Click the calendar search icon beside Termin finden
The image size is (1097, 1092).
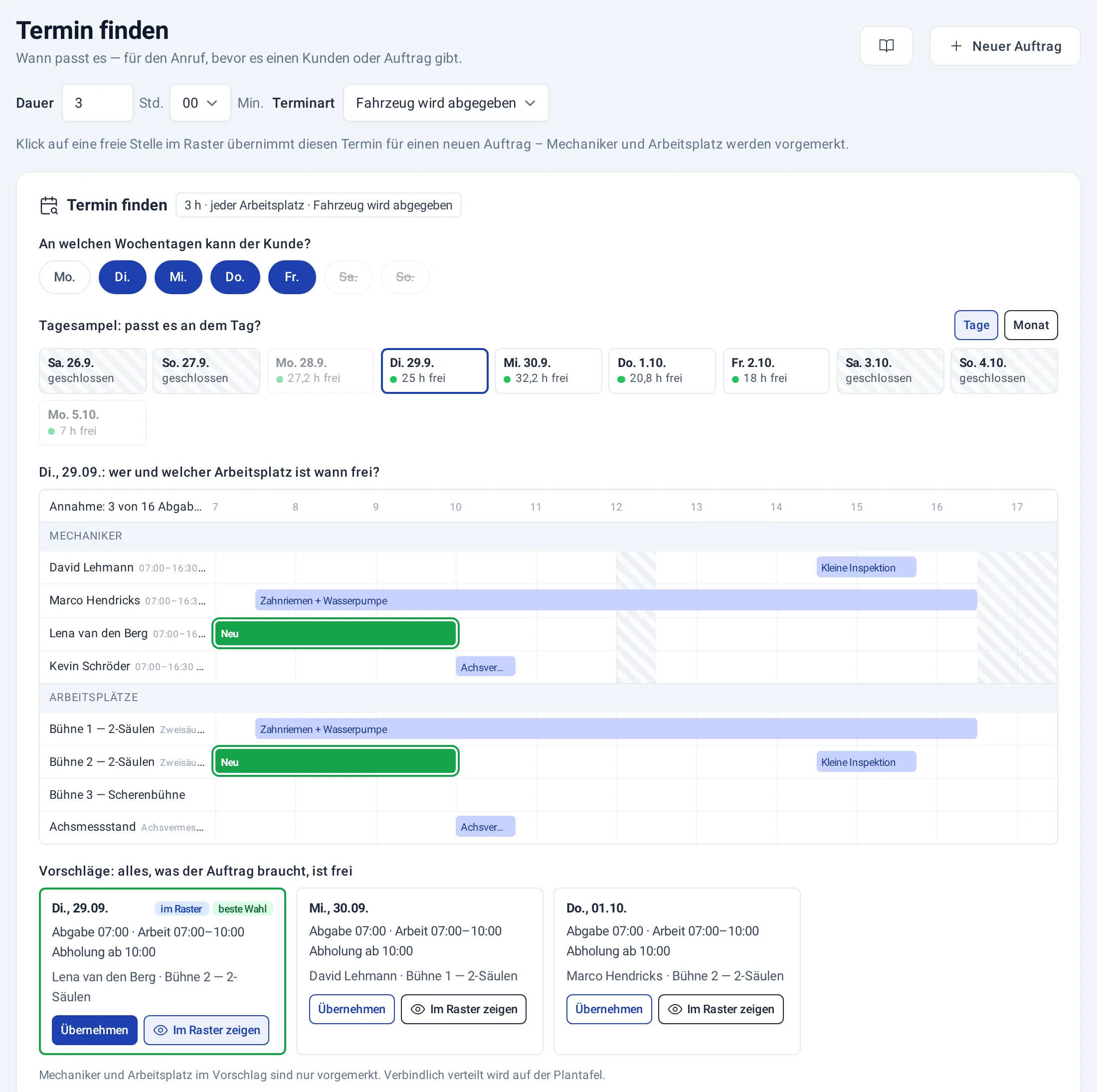(49, 205)
